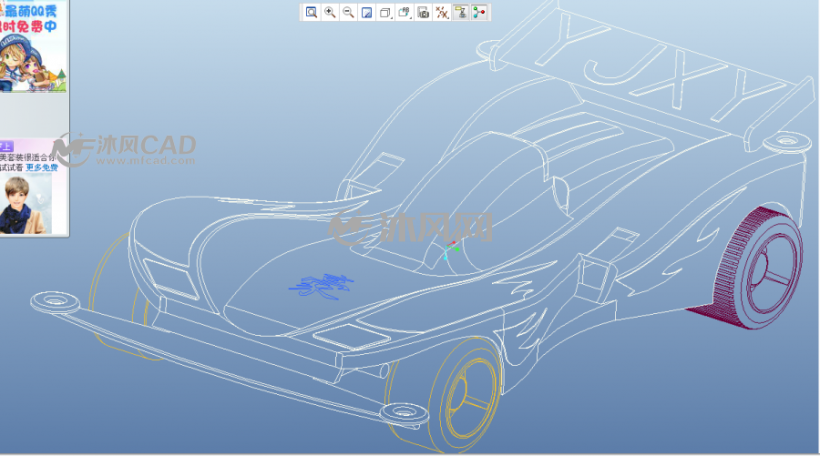The height and width of the screenshot is (456, 820).
Task: Open the Display Style dropdown
Action: (x=386, y=13)
